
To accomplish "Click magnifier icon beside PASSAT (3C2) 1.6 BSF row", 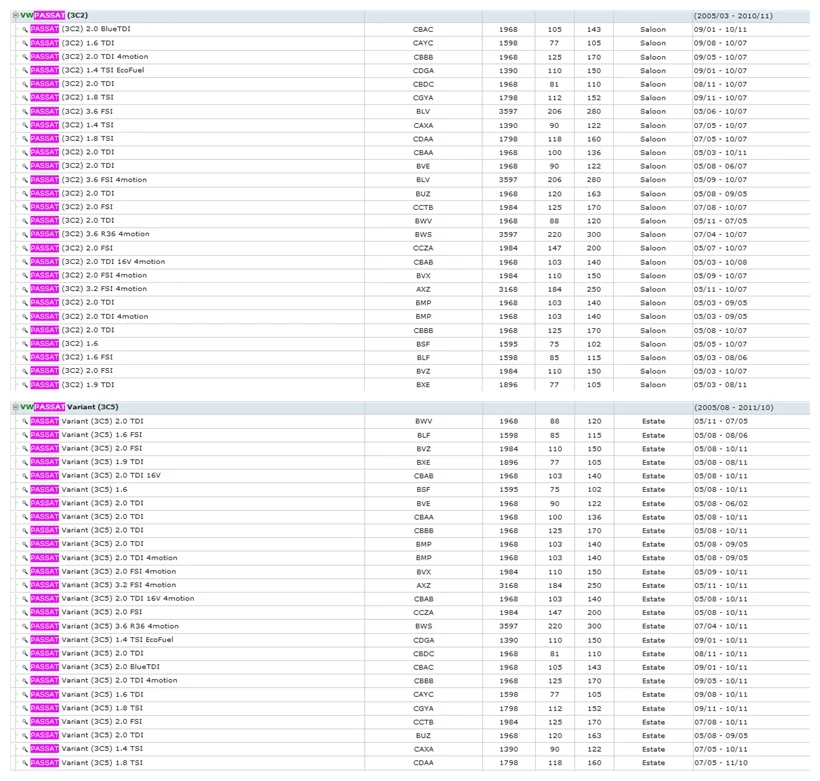I will 24,344.
